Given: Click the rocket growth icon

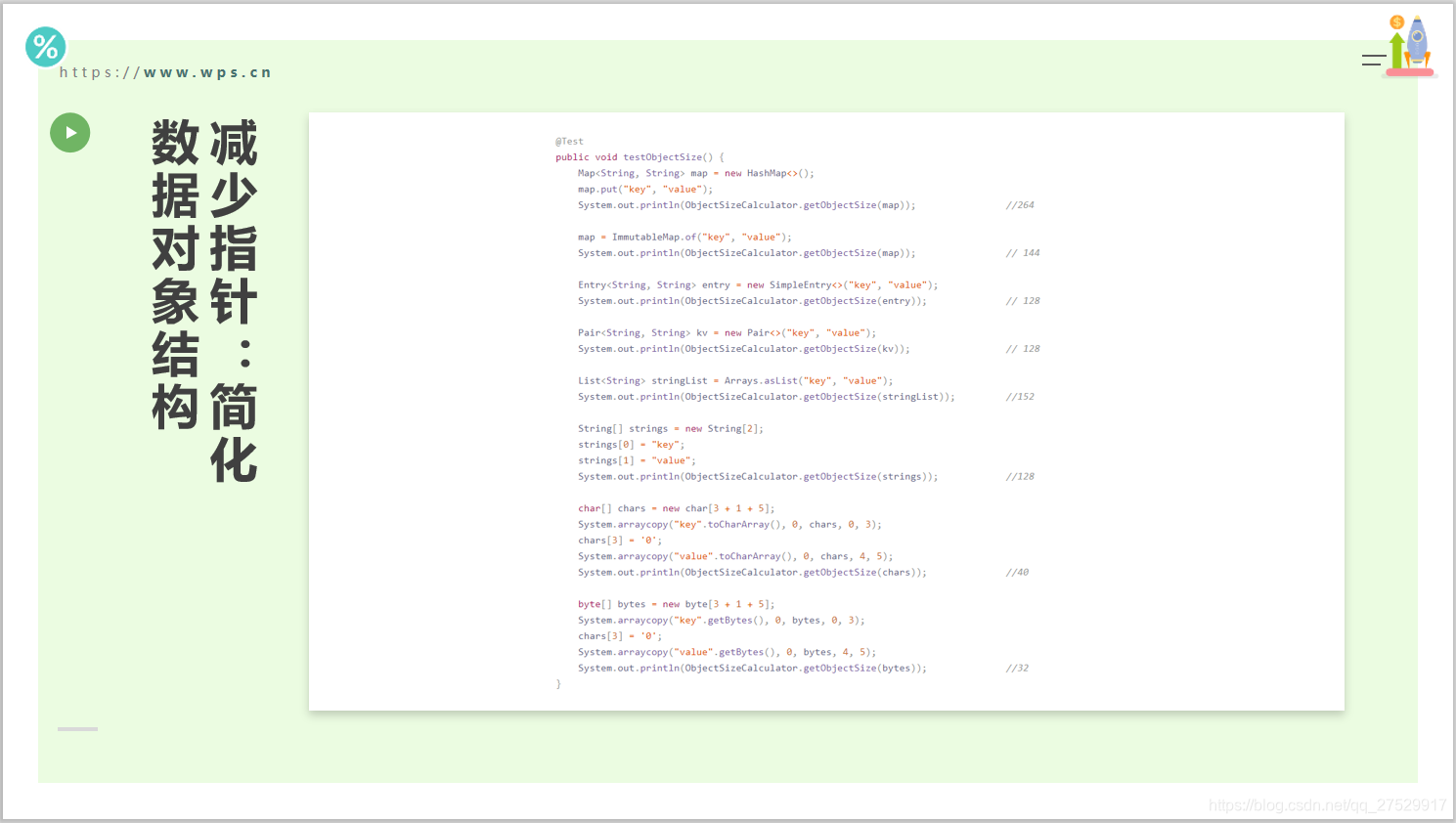Looking at the screenshot, I should point(1409,46).
